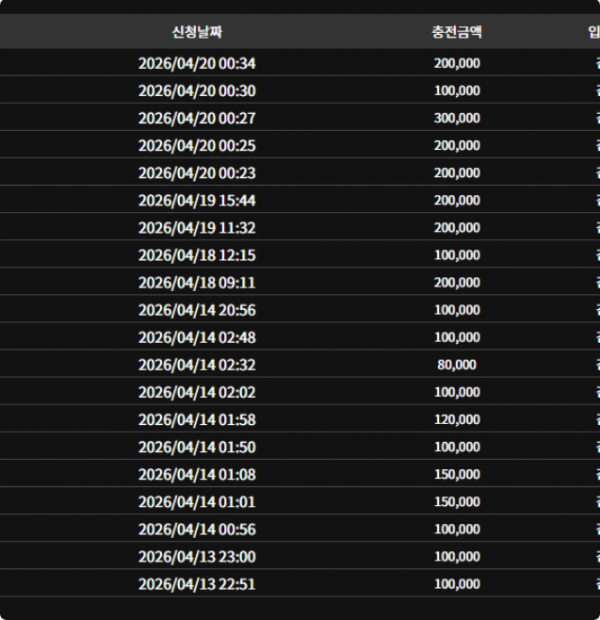This screenshot has width=600, height=620.
Task: Click the 100,000 amount at 02:02
Action: click(x=457, y=392)
